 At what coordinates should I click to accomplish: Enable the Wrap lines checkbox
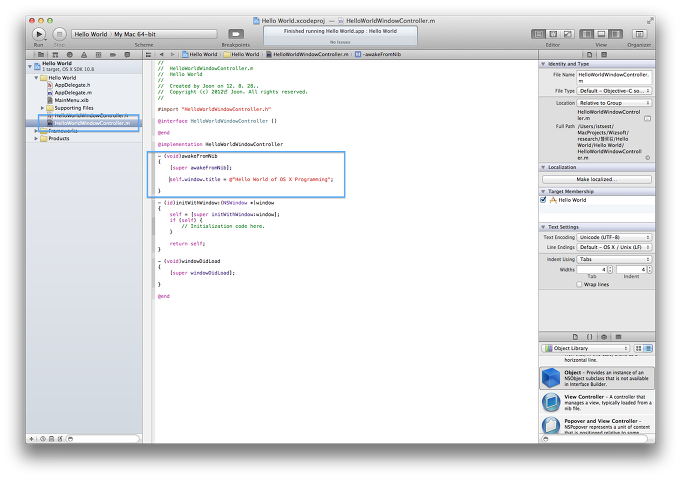pyautogui.click(x=579, y=284)
